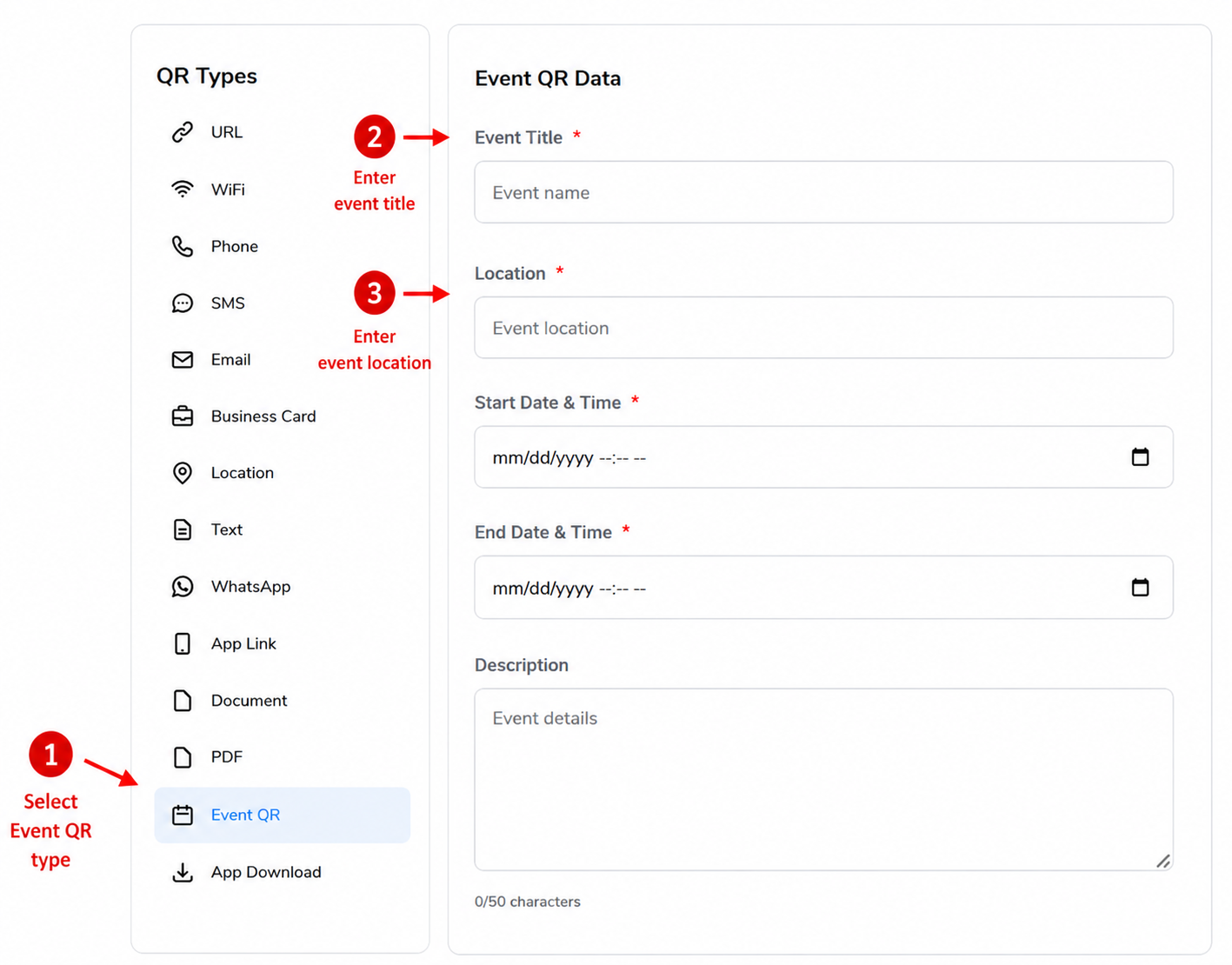Click the Start Date & Time field
1232x965 pixels.
[823, 457]
